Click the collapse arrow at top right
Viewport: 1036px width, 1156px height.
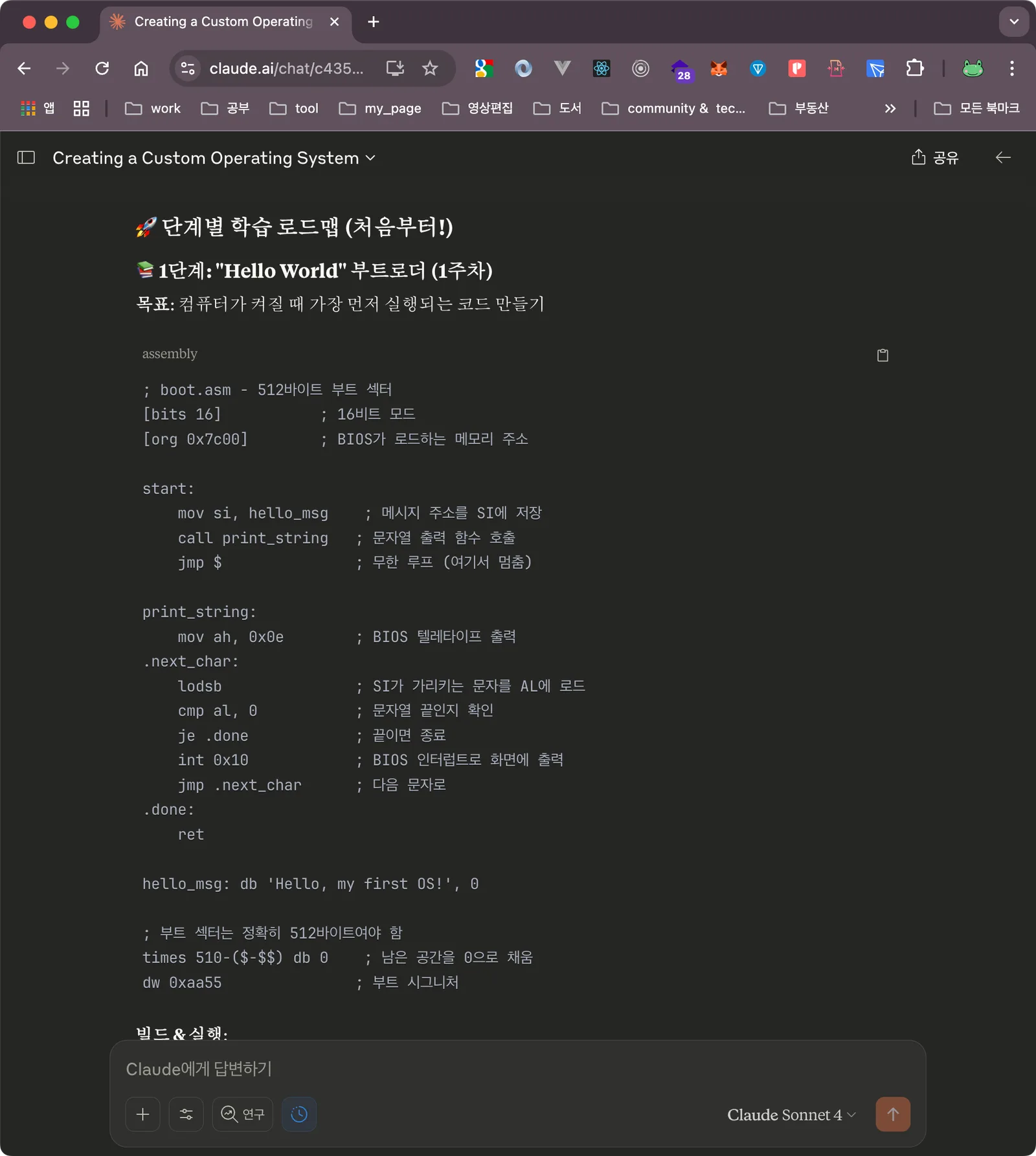1003,157
